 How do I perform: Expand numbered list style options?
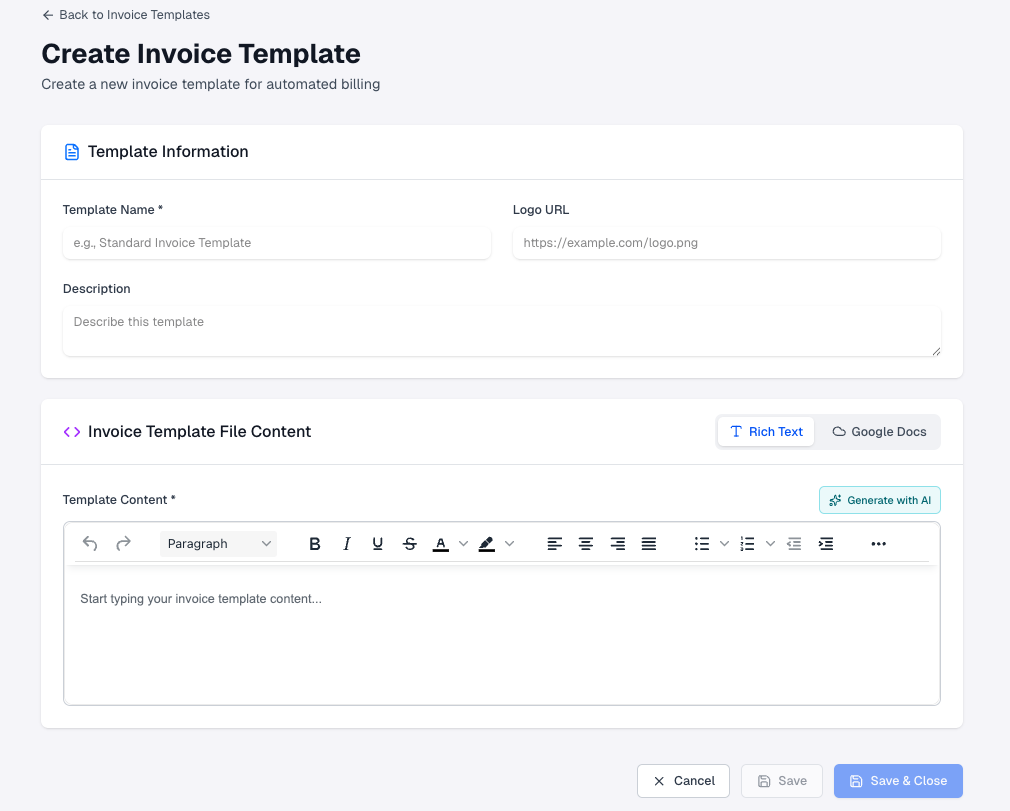(770, 544)
